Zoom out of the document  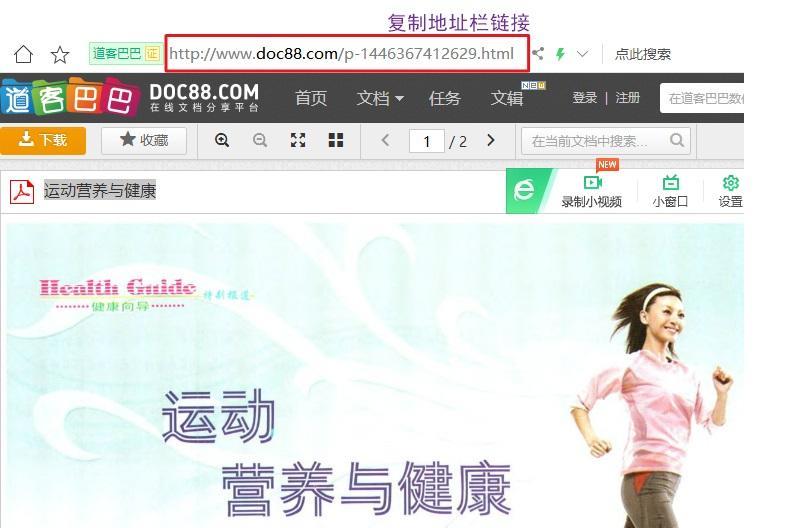(260, 141)
